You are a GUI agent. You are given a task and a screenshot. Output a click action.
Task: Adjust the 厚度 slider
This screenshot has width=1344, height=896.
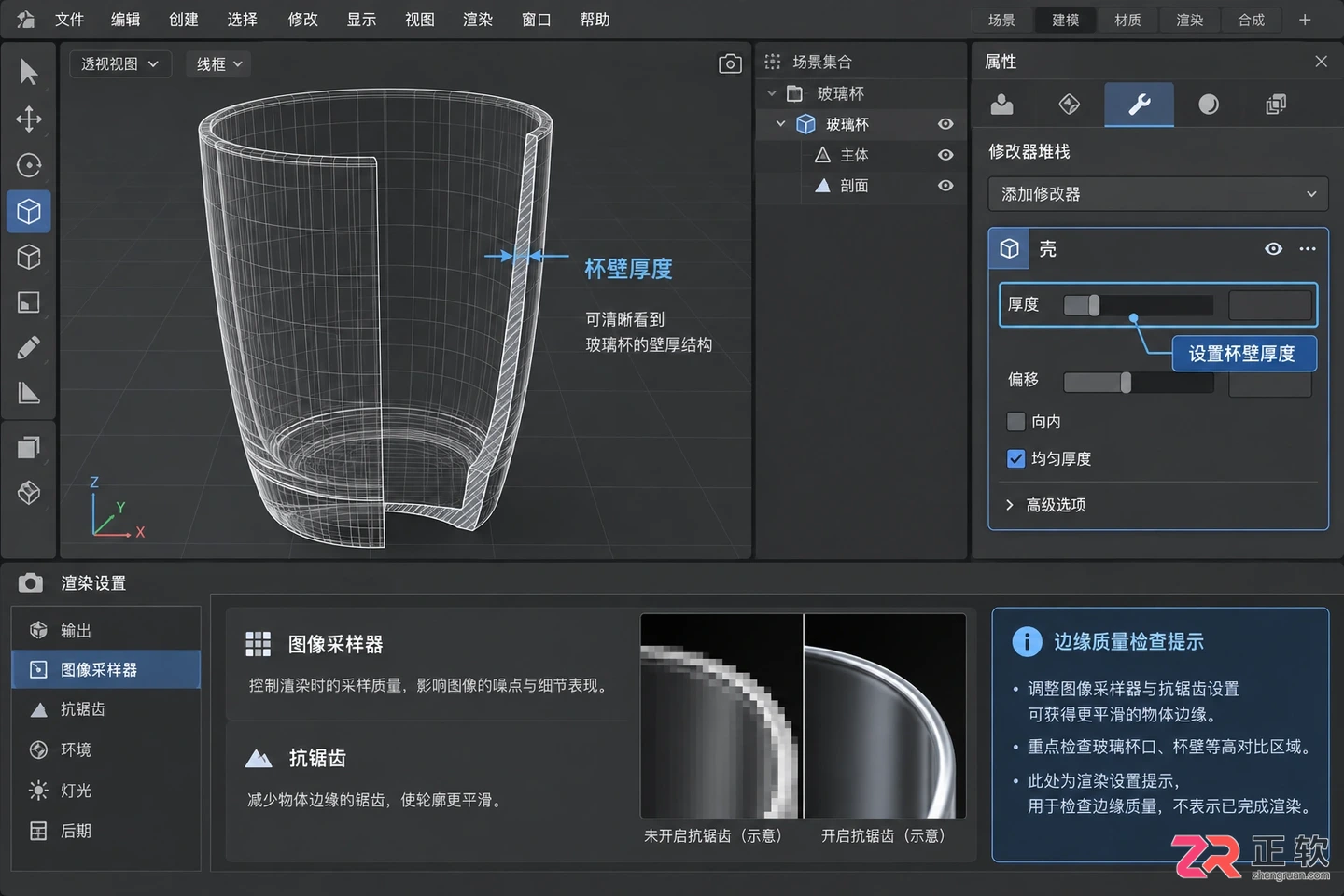(x=1139, y=305)
